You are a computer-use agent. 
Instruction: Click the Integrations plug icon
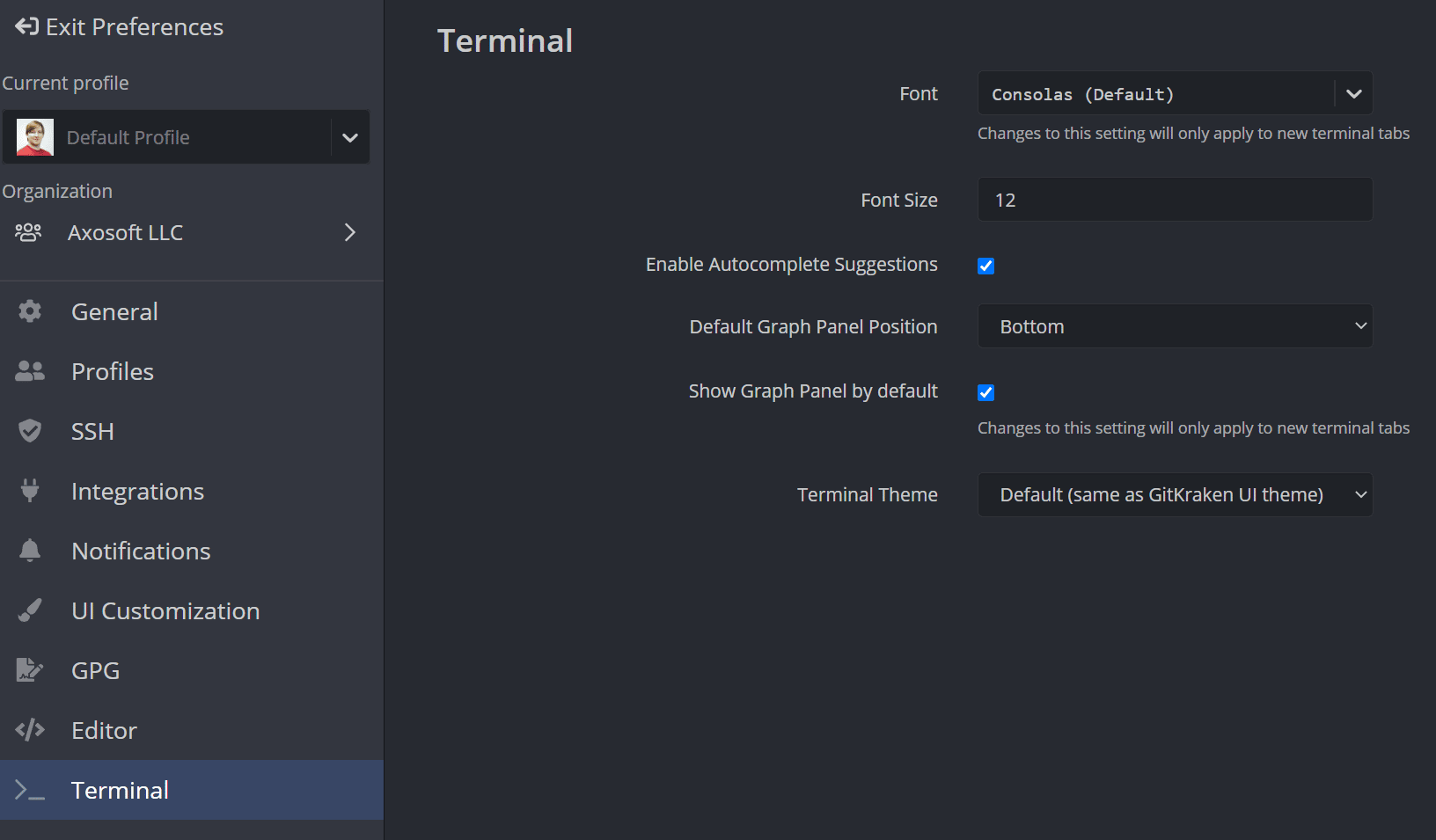coord(30,491)
